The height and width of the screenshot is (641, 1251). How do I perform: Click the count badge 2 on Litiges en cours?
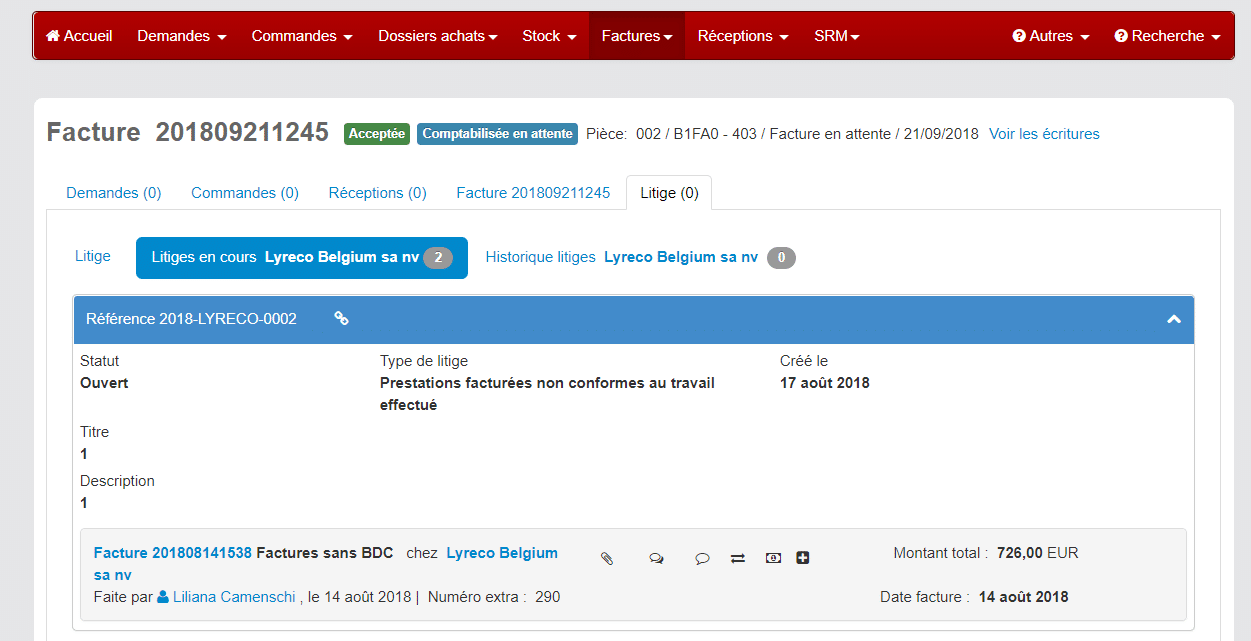point(438,258)
